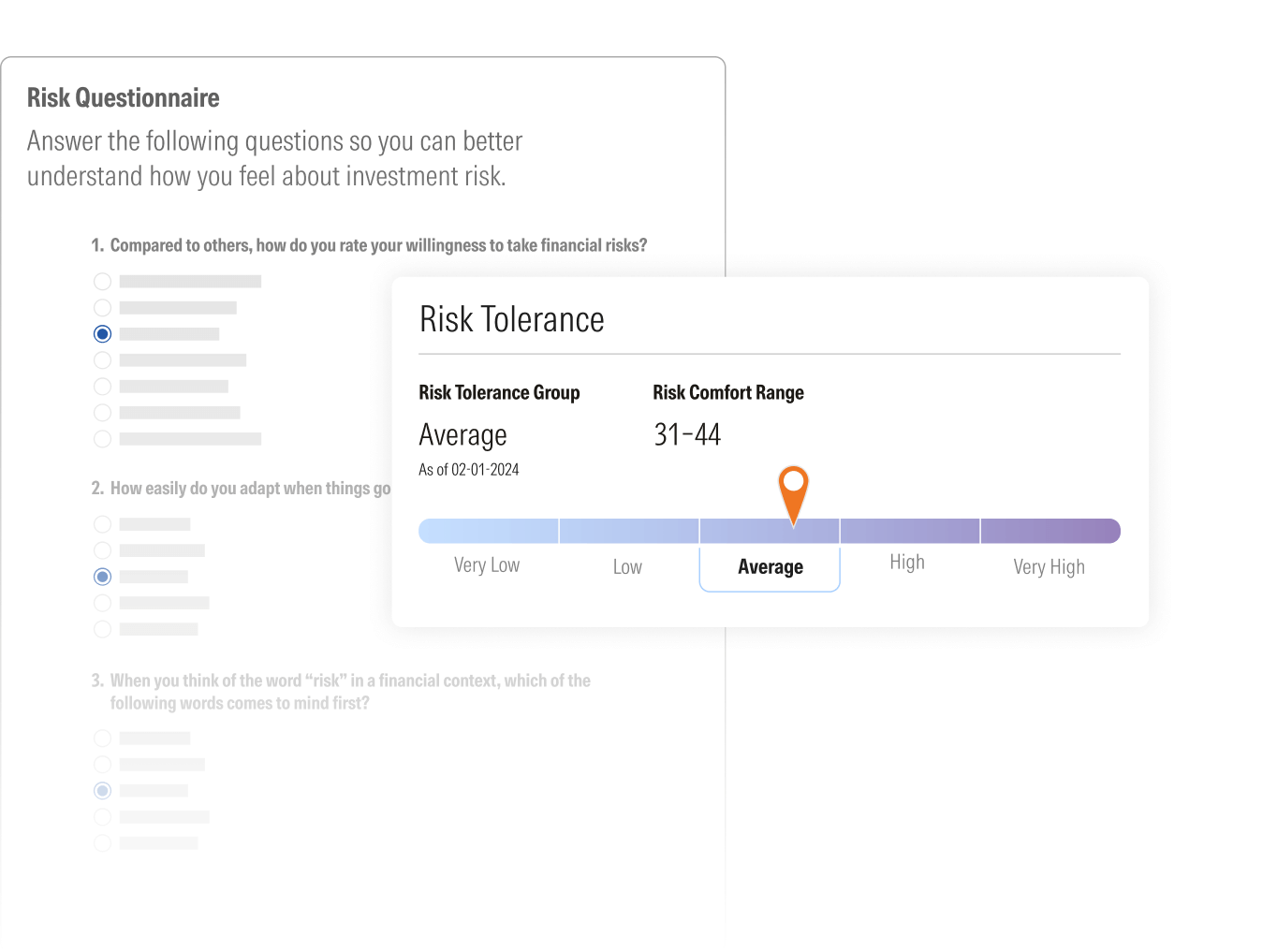Choose first radio option for question 2
This screenshot has height=952, width=1277.
coord(103,524)
